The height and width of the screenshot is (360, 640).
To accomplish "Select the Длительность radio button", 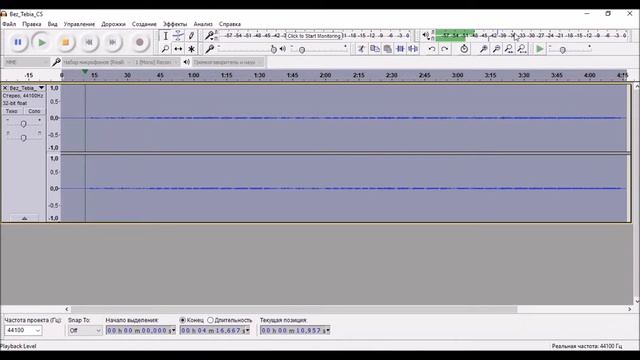I will 210,320.
